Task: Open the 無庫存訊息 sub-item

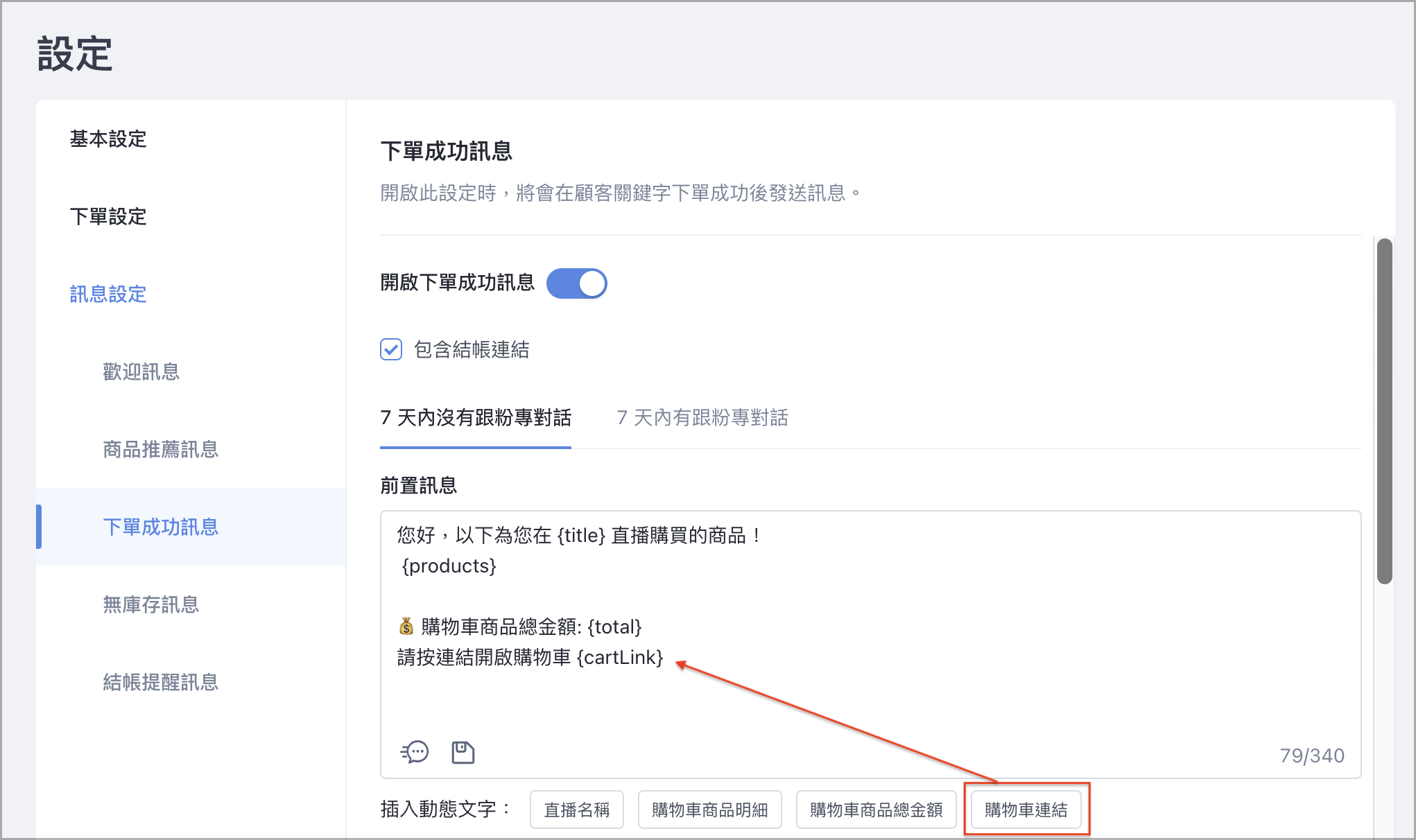Action: [x=151, y=605]
